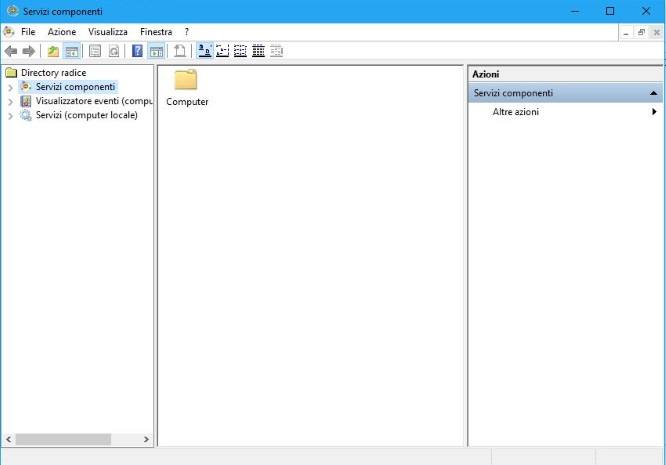Viewport: 666px width, 465px height.
Task: Switch to details view mode
Action: tap(258, 51)
